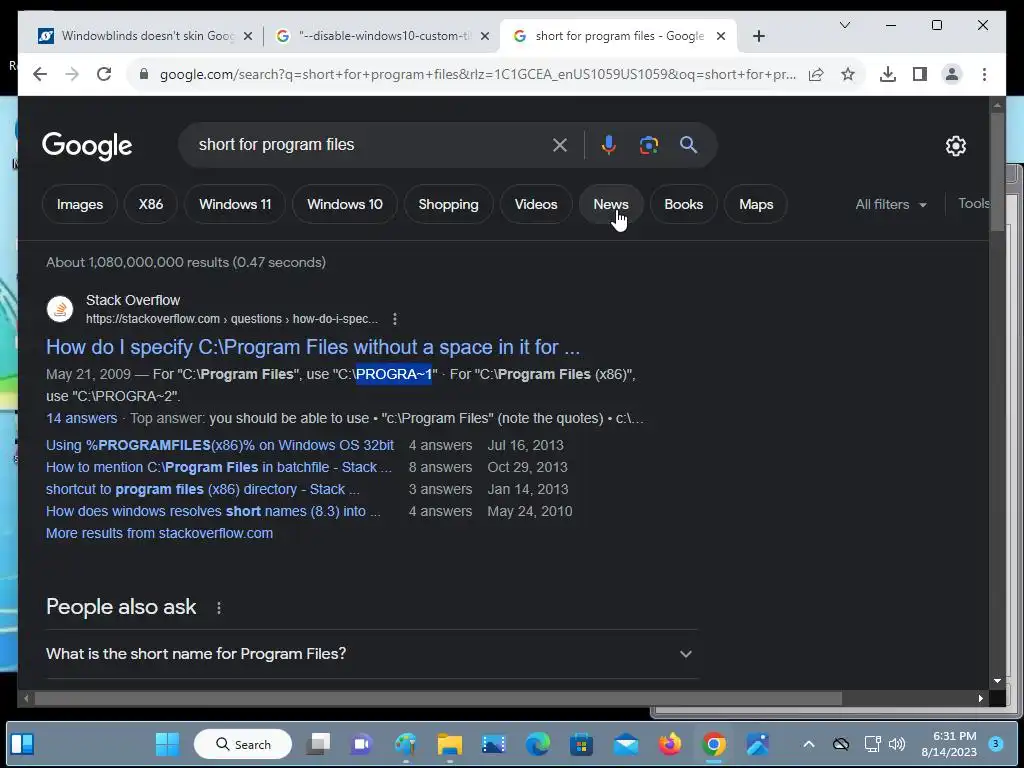Screen dimensions: 1024x768
Task: Open the Chrome profile avatar
Action: coord(952,74)
